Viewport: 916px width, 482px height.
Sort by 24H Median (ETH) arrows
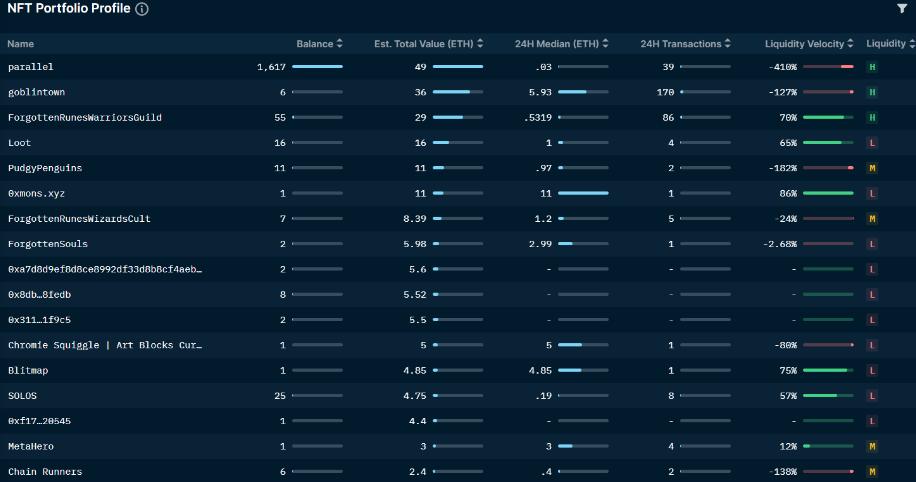point(606,44)
